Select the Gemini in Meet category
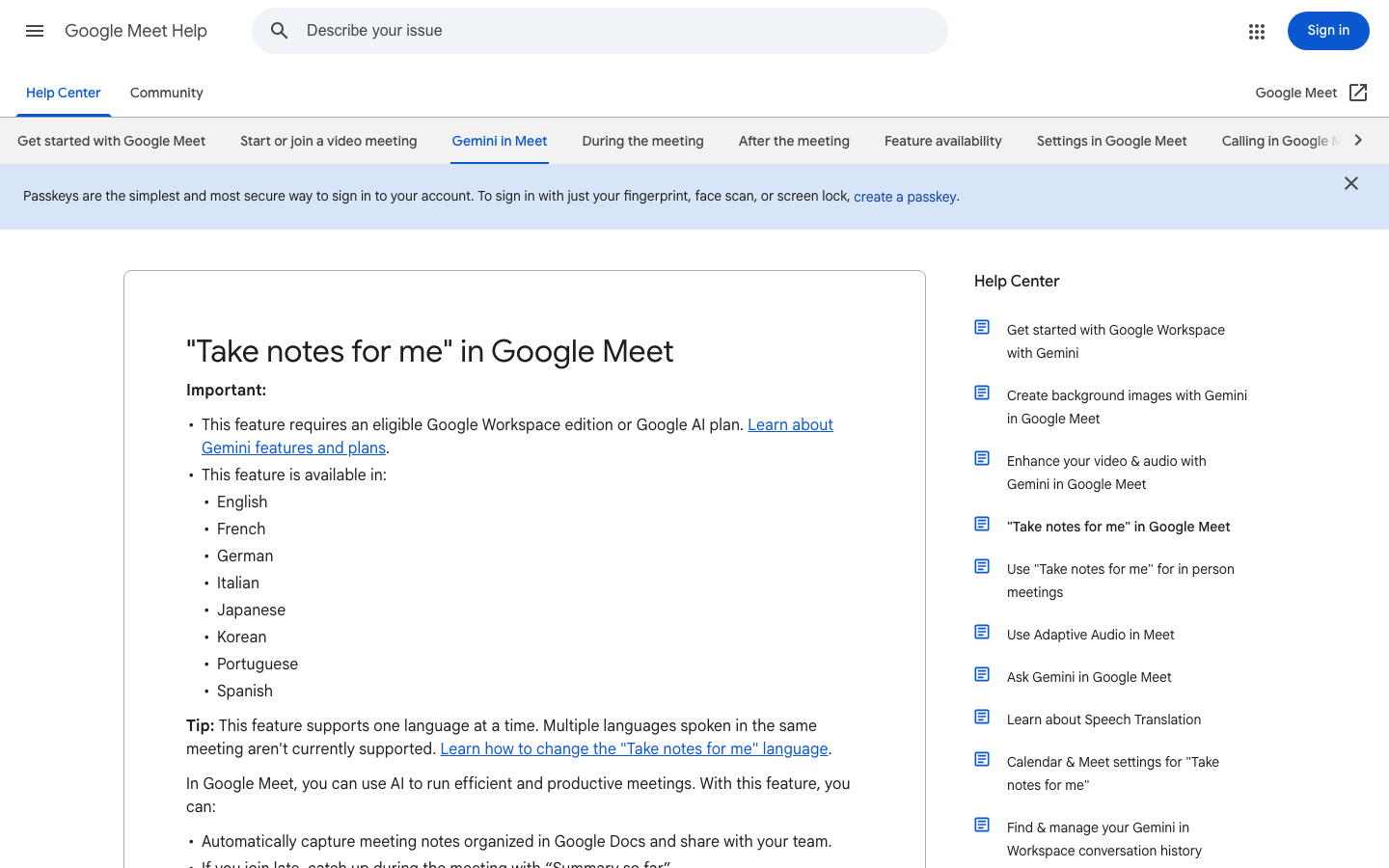The width and height of the screenshot is (1389, 868). [x=500, y=141]
